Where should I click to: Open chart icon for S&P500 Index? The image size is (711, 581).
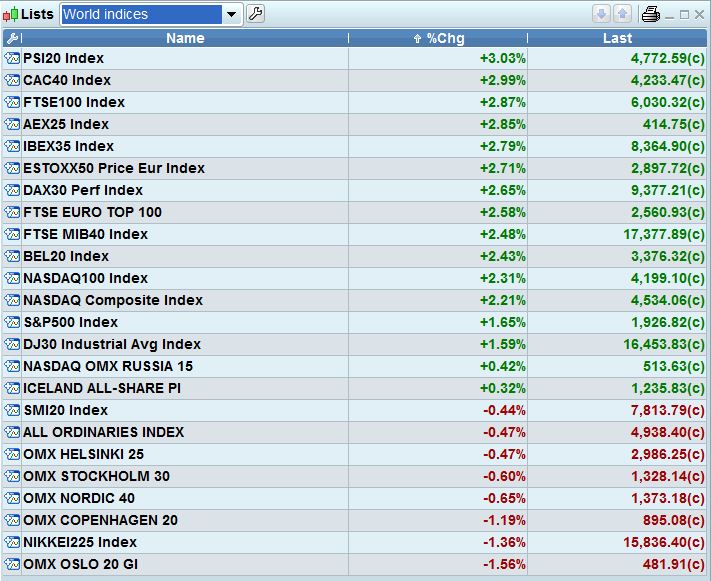12,322
